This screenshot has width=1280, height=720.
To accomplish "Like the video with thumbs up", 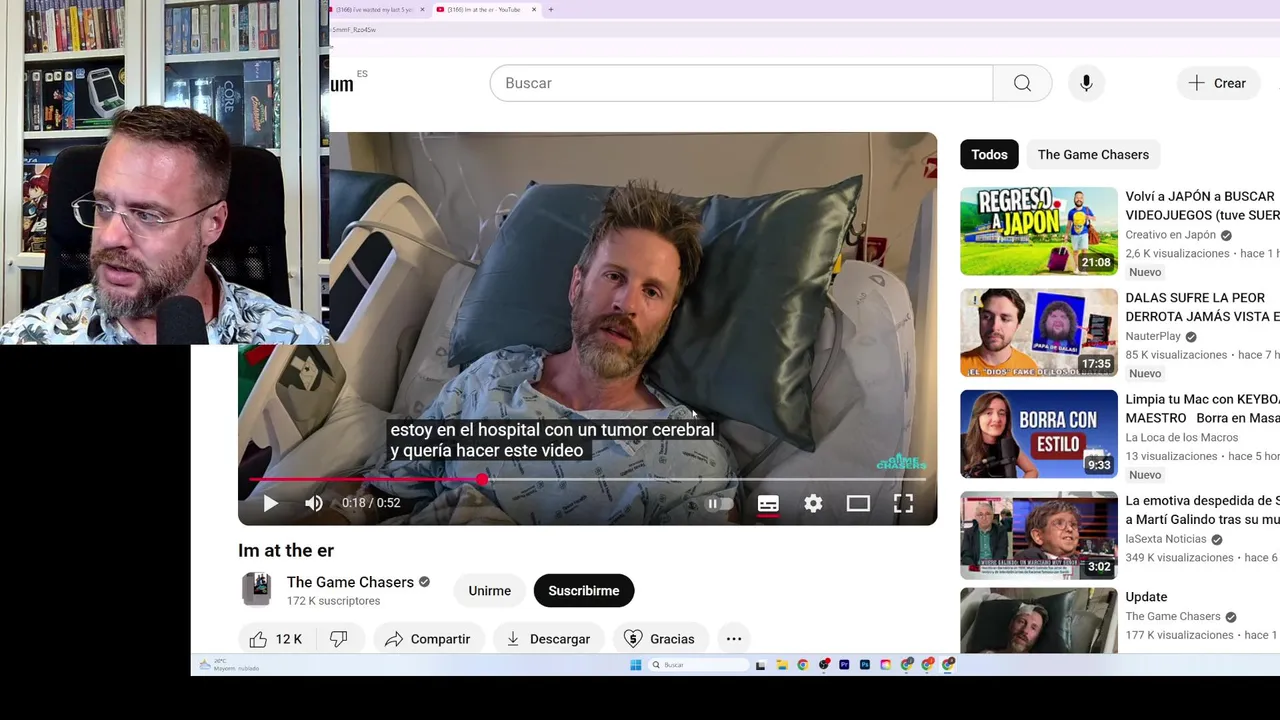I will point(276,639).
